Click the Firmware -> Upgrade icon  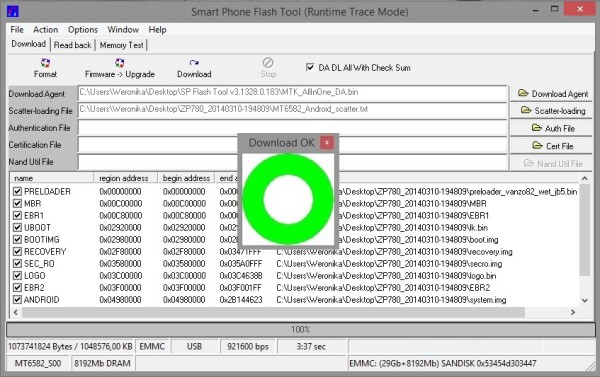tap(119, 63)
